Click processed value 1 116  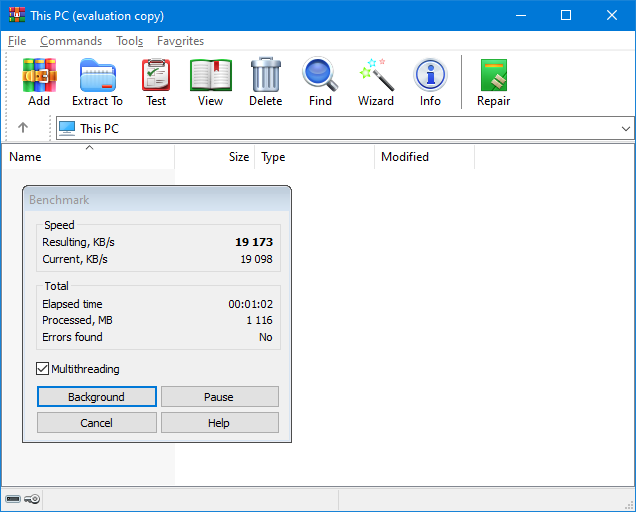[260, 320]
